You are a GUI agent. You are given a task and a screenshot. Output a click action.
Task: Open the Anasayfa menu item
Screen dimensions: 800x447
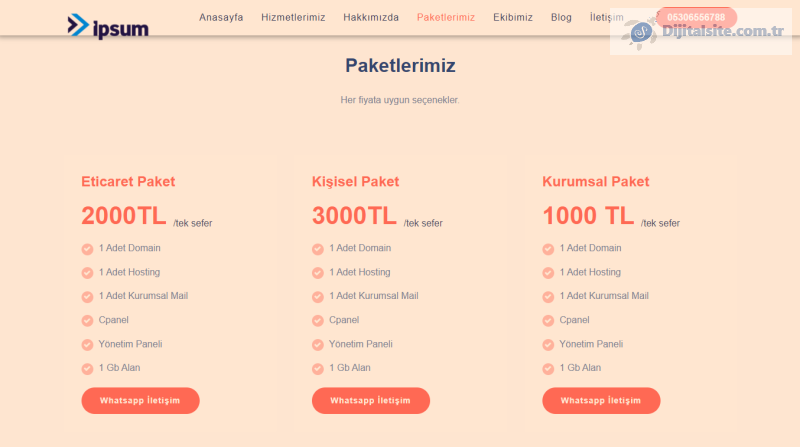click(x=221, y=18)
